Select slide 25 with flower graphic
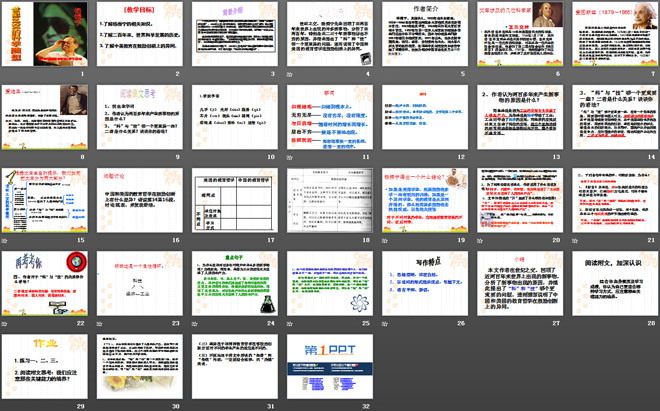This screenshot has width=660, height=411. click(x=330, y=283)
